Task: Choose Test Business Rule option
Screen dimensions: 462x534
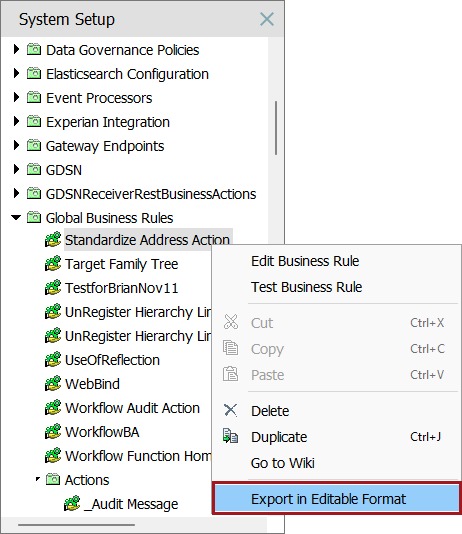Action: [306, 287]
